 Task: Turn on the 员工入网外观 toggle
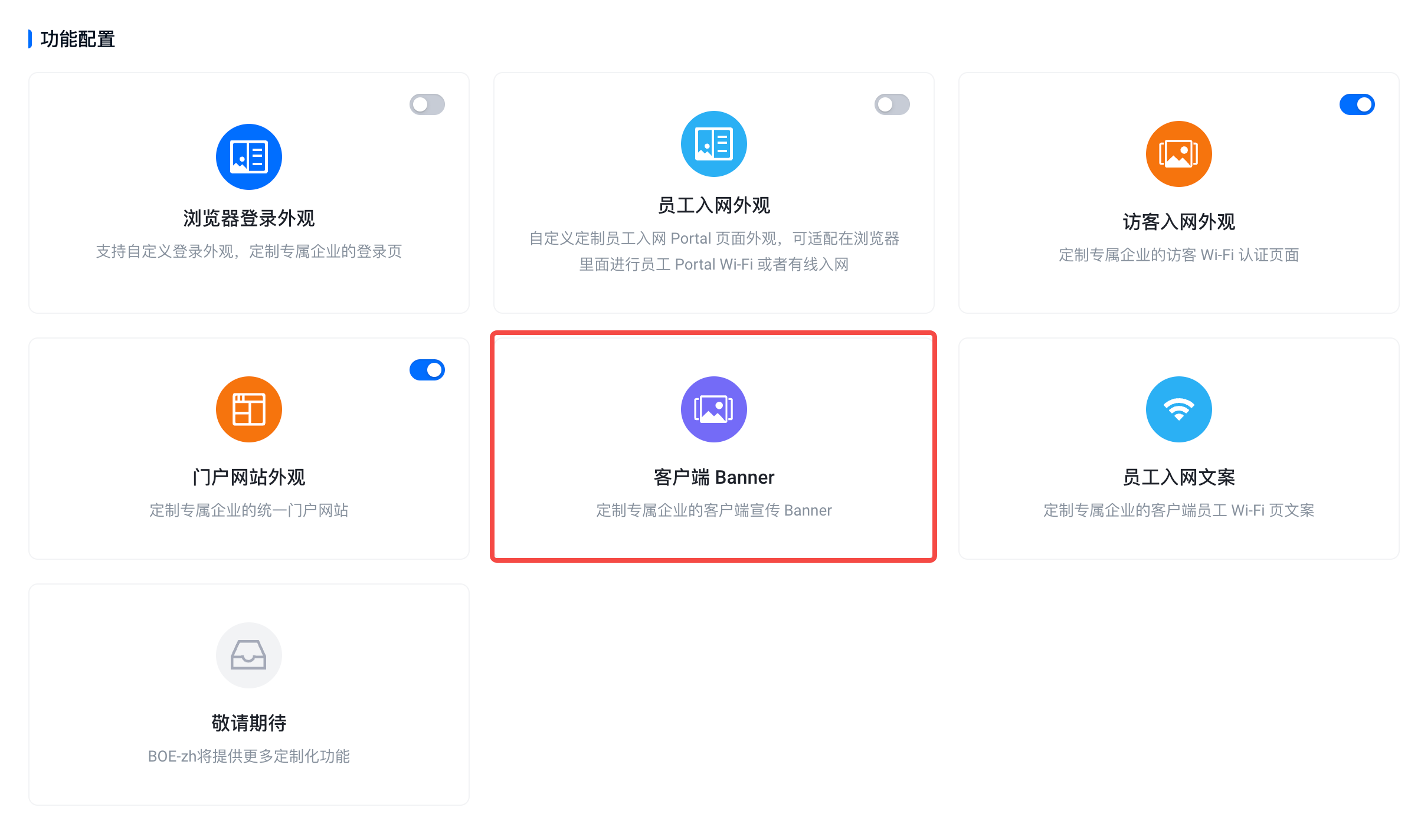point(892,104)
